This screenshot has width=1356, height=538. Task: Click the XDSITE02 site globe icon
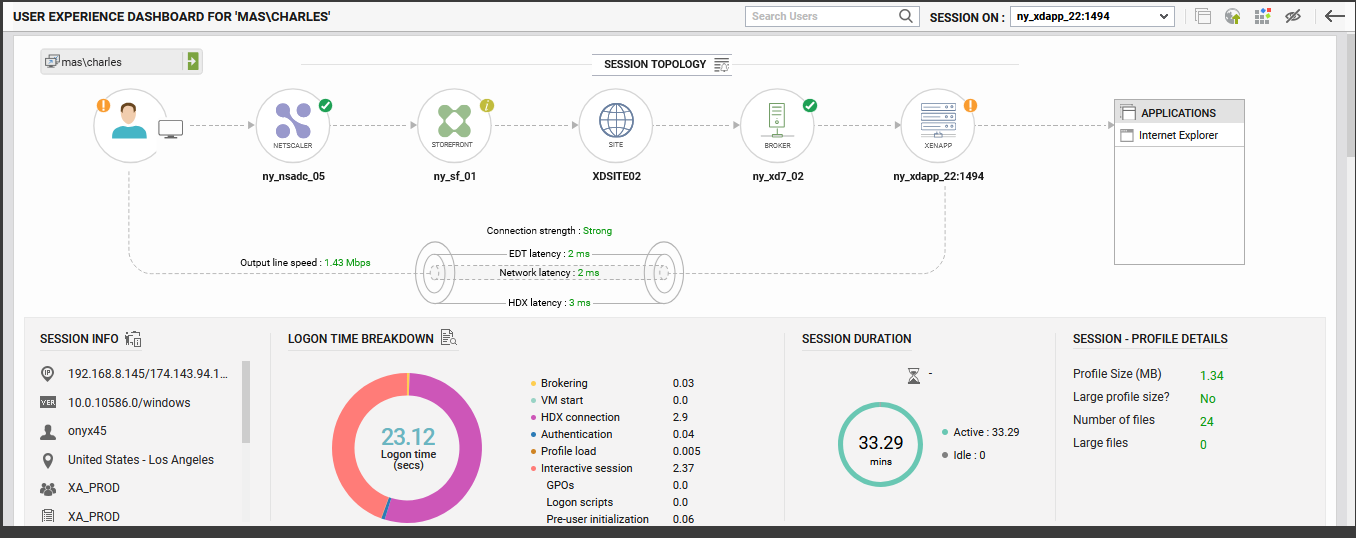coord(616,125)
